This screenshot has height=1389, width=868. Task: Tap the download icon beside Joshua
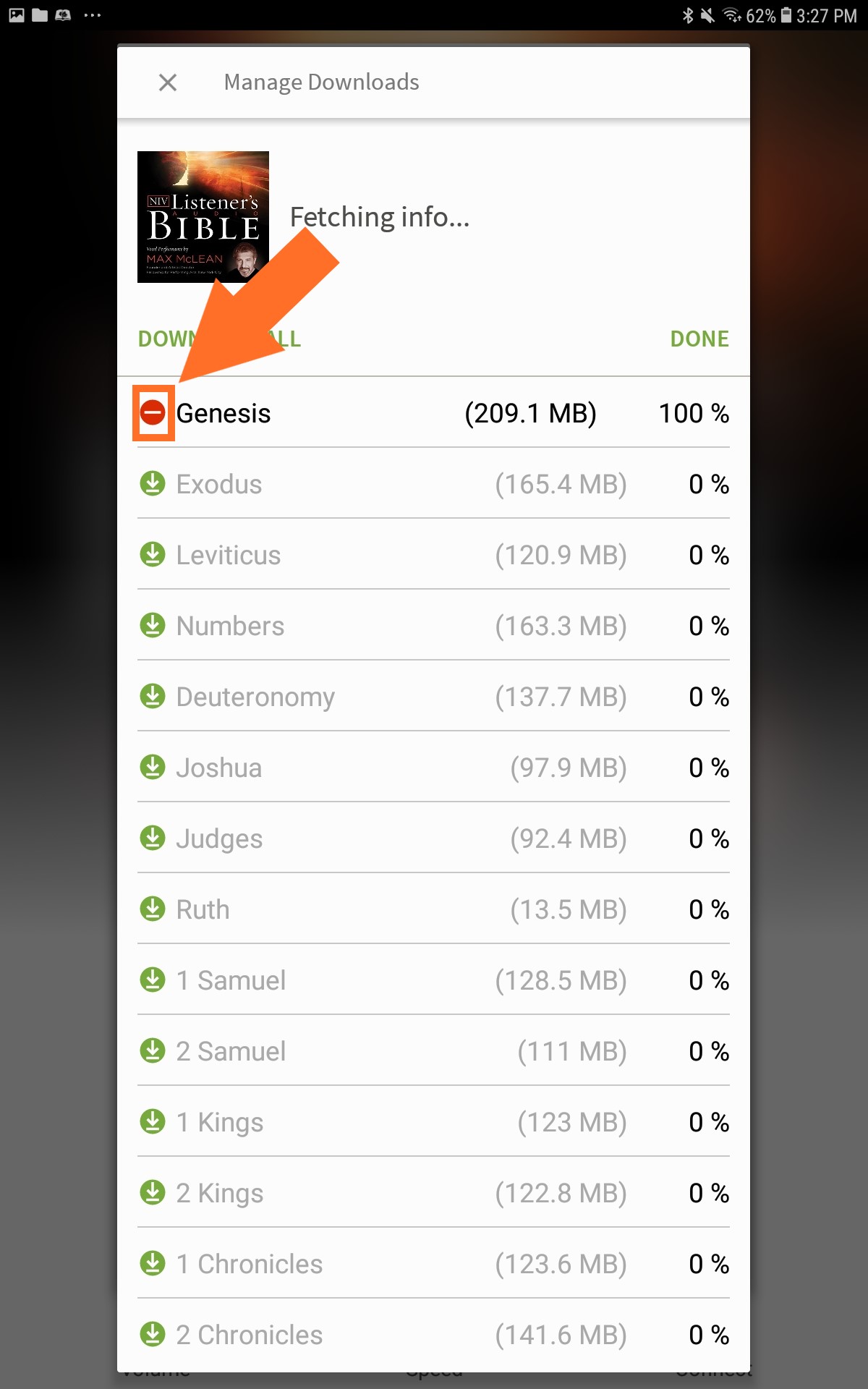pos(153,767)
